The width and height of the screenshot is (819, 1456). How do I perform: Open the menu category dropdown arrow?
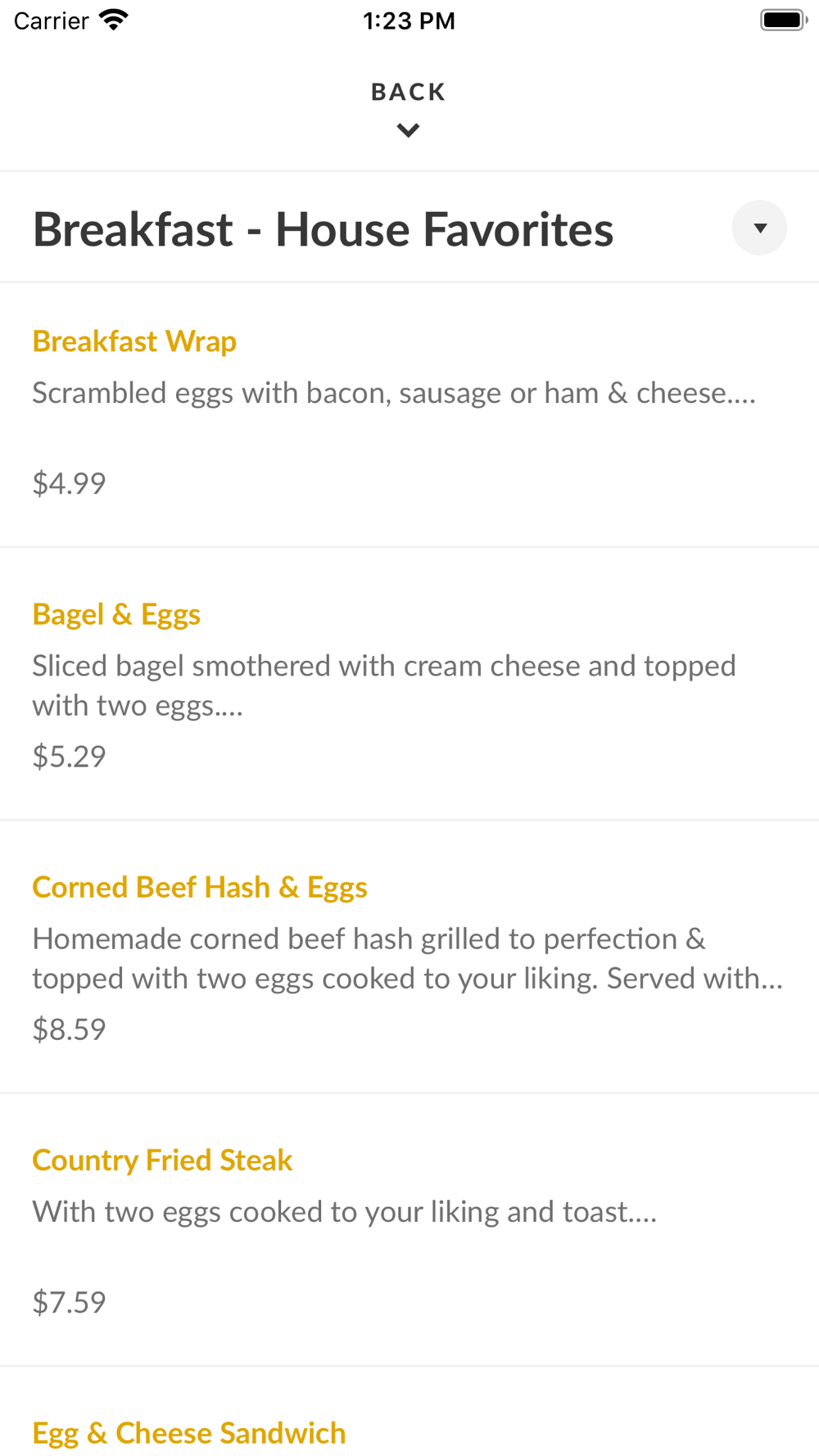click(759, 228)
